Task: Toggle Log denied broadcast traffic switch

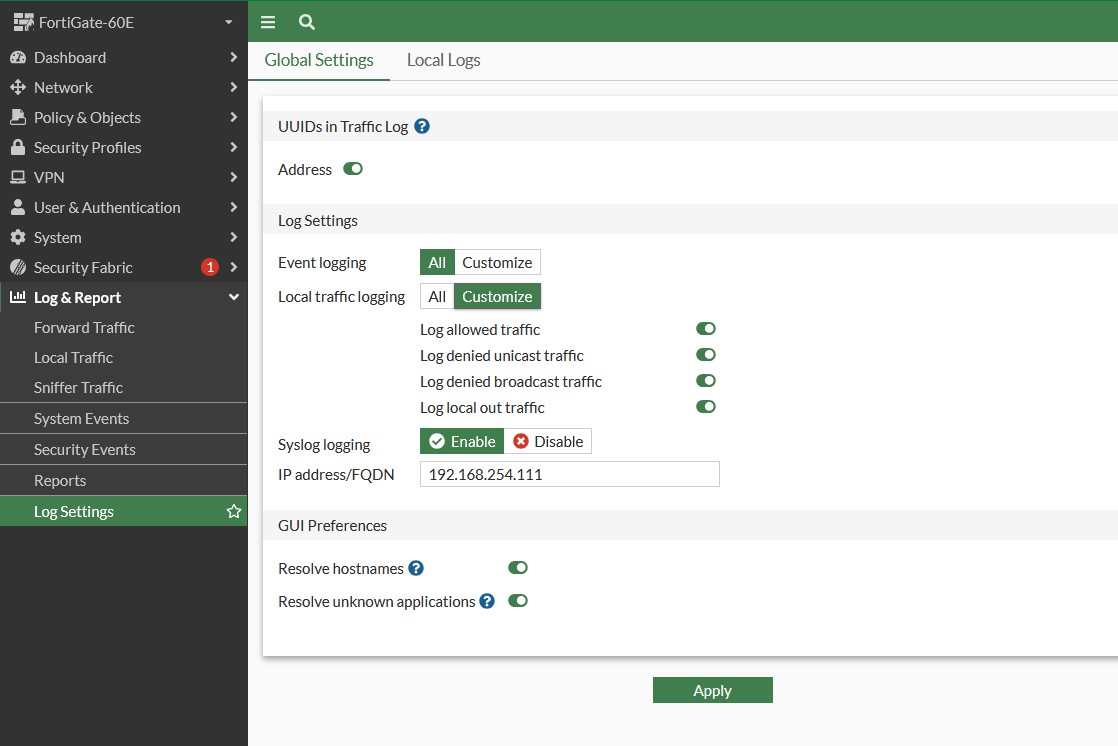Action: tap(706, 381)
